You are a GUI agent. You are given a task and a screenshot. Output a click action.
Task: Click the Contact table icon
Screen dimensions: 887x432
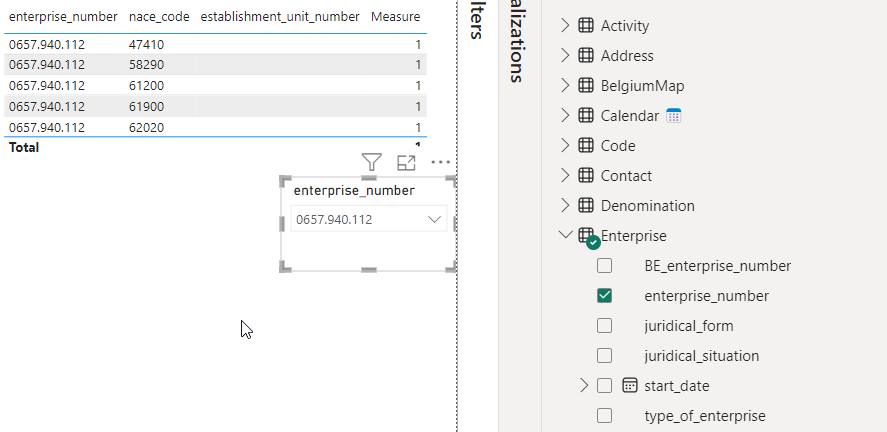(585, 175)
